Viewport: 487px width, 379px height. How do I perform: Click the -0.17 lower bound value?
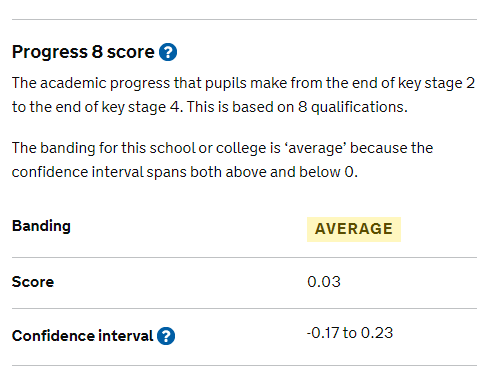323,333
